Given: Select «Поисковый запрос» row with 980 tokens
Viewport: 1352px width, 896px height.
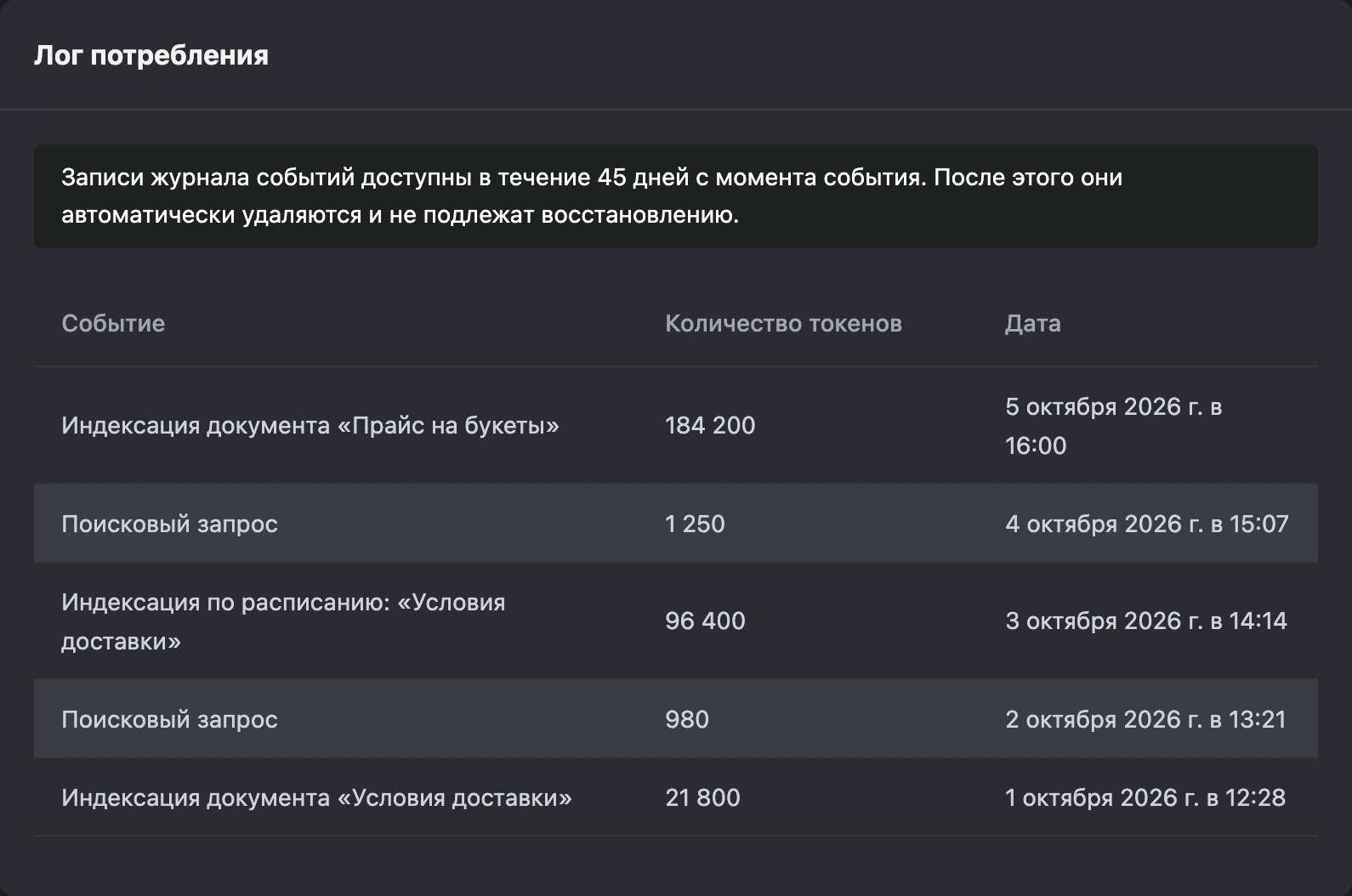Looking at the screenshot, I should tap(676, 719).
